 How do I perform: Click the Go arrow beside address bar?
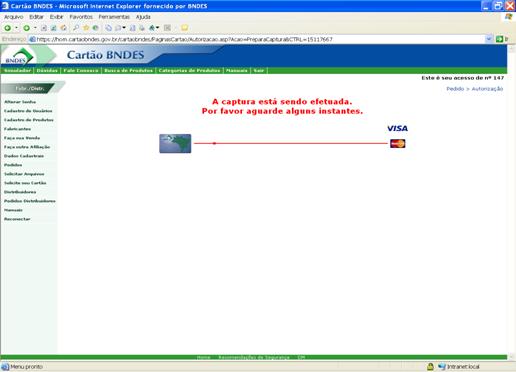(499, 39)
